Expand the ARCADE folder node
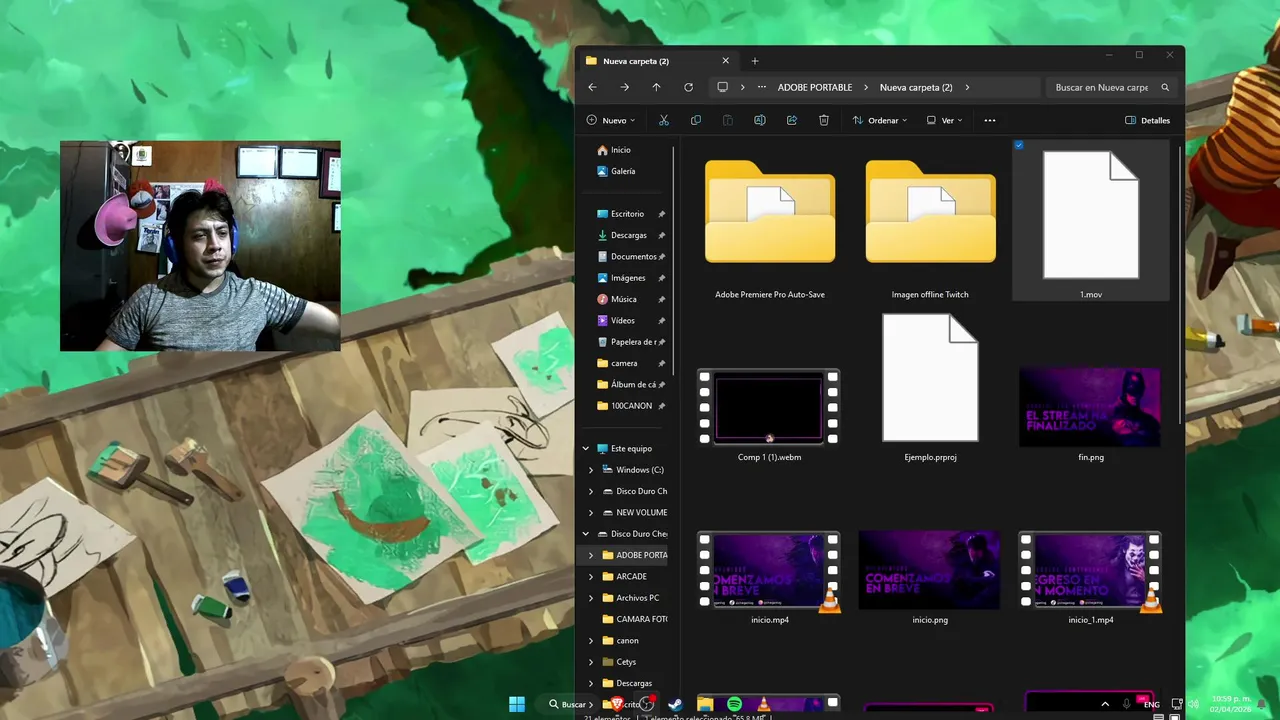This screenshot has width=1280, height=720. tap(591, 577)
